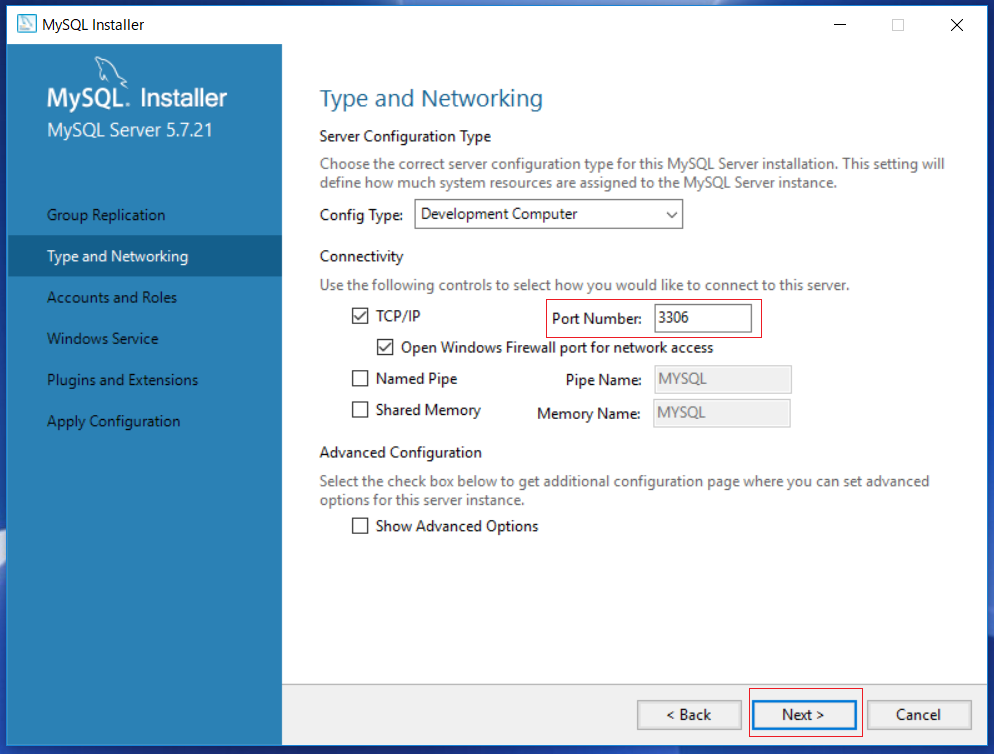994x754 pixels.
Task: Open Plugins and Extensions step
Action: coord(122,380)
